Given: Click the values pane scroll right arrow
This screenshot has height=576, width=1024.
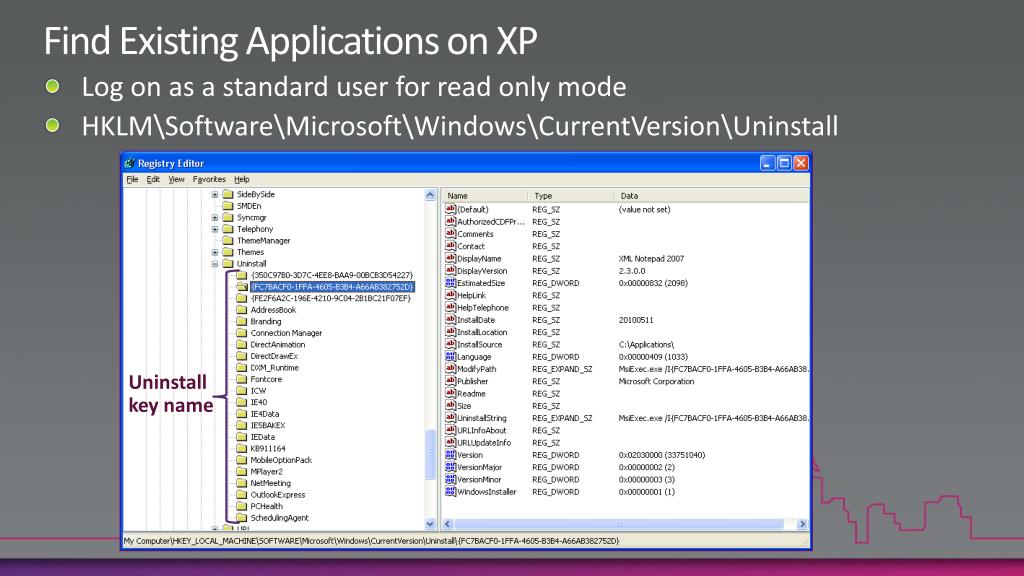Looking at the screenshot, I should (x=803, y=524).
